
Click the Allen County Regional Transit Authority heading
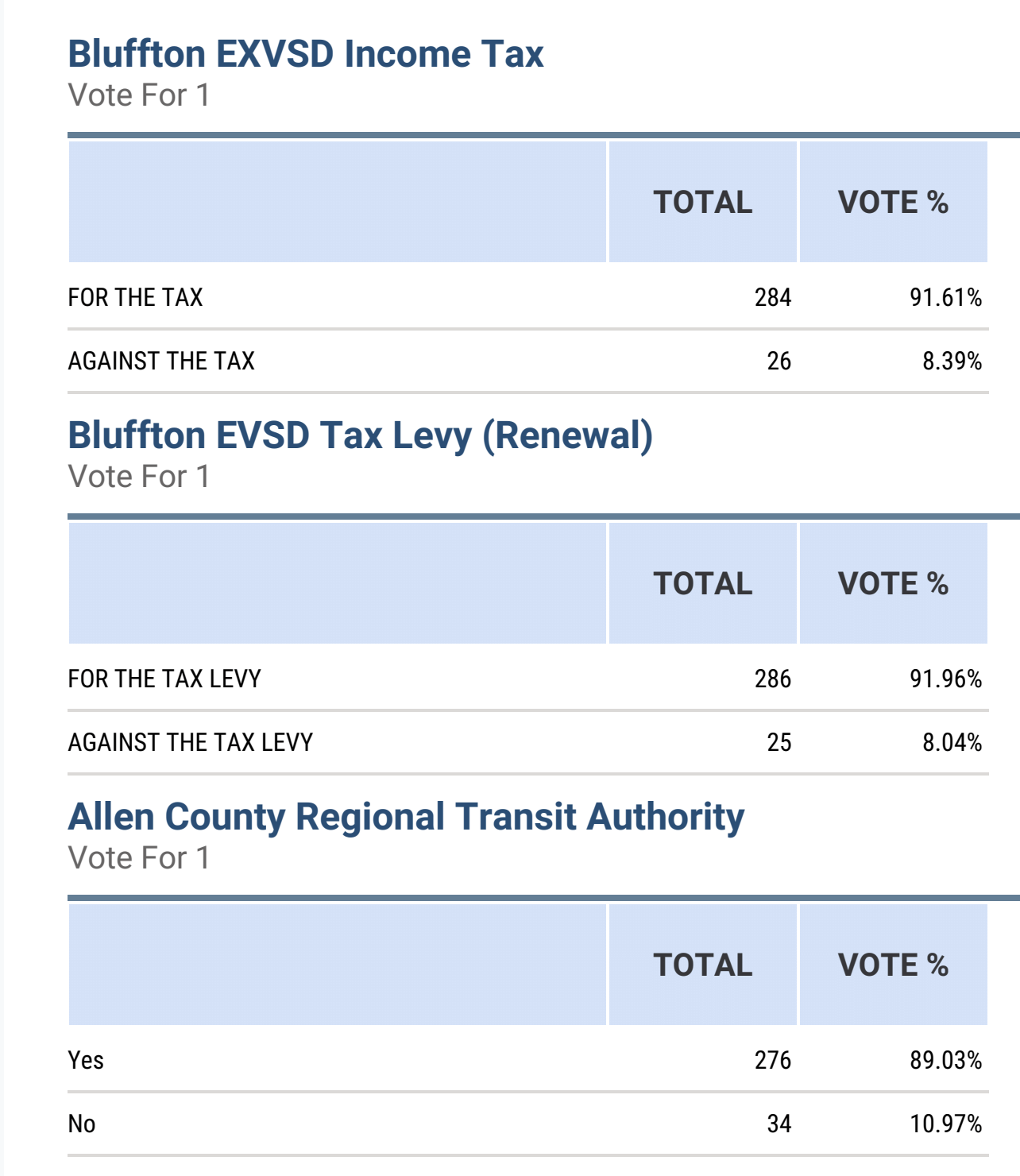pos(407,818)
